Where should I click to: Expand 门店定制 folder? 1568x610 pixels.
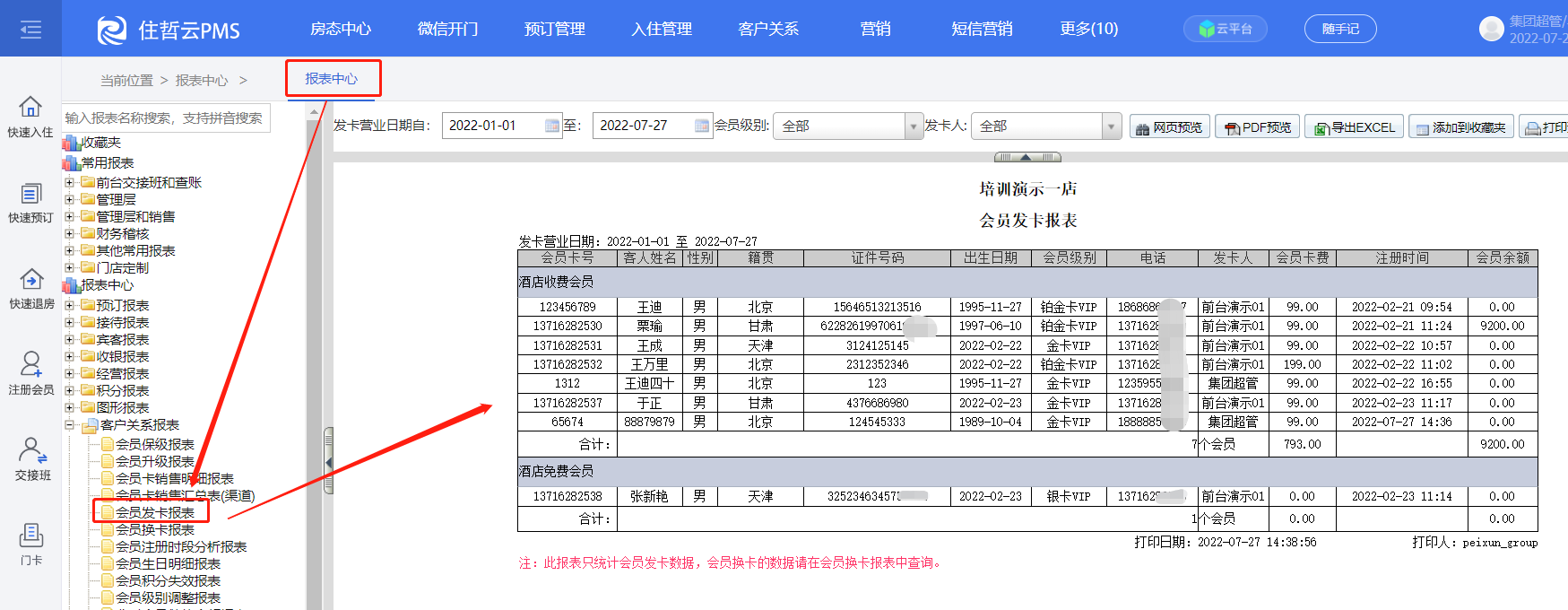69,267
